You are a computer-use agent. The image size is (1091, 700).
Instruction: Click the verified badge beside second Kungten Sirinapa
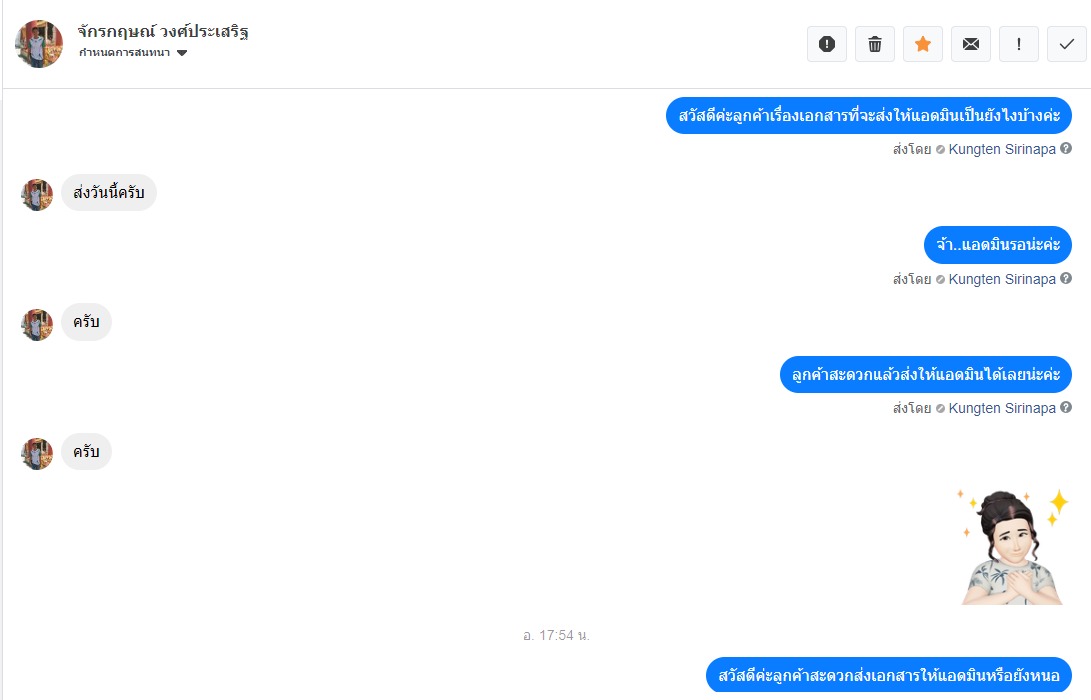[x=940, y=279]
